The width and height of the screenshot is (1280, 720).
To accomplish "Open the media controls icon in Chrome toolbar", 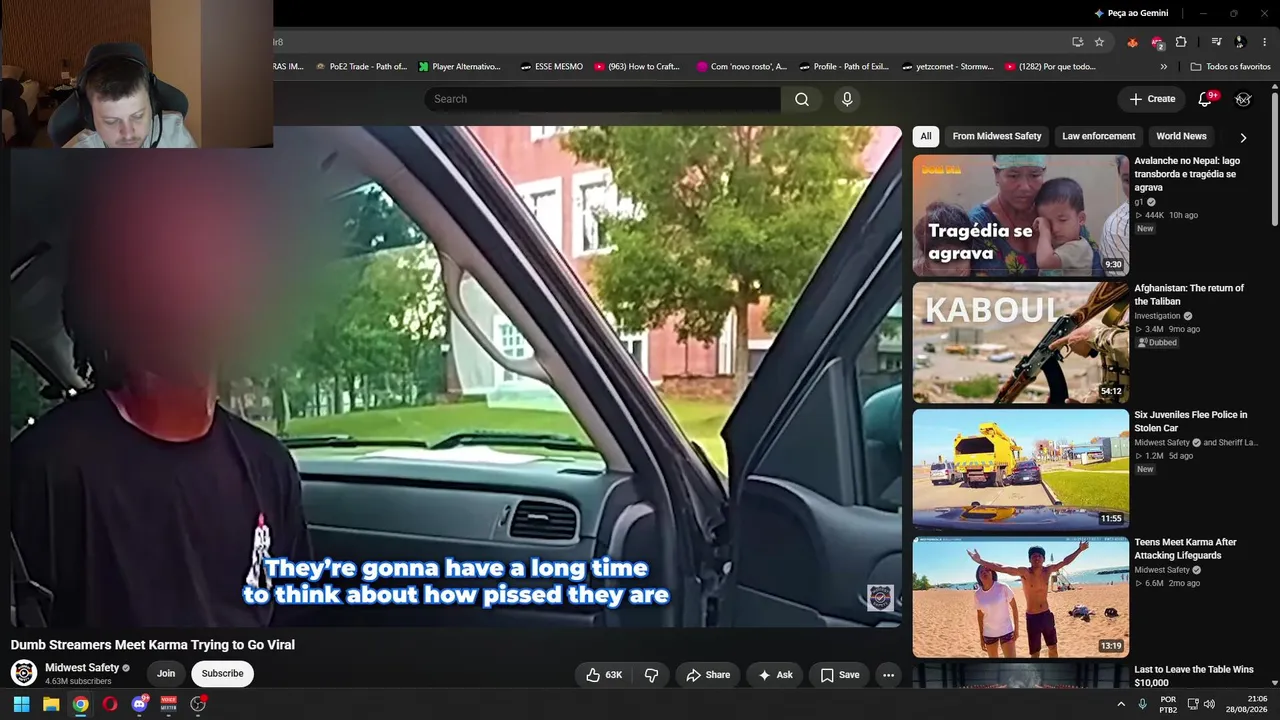I will pos(1216,42).
